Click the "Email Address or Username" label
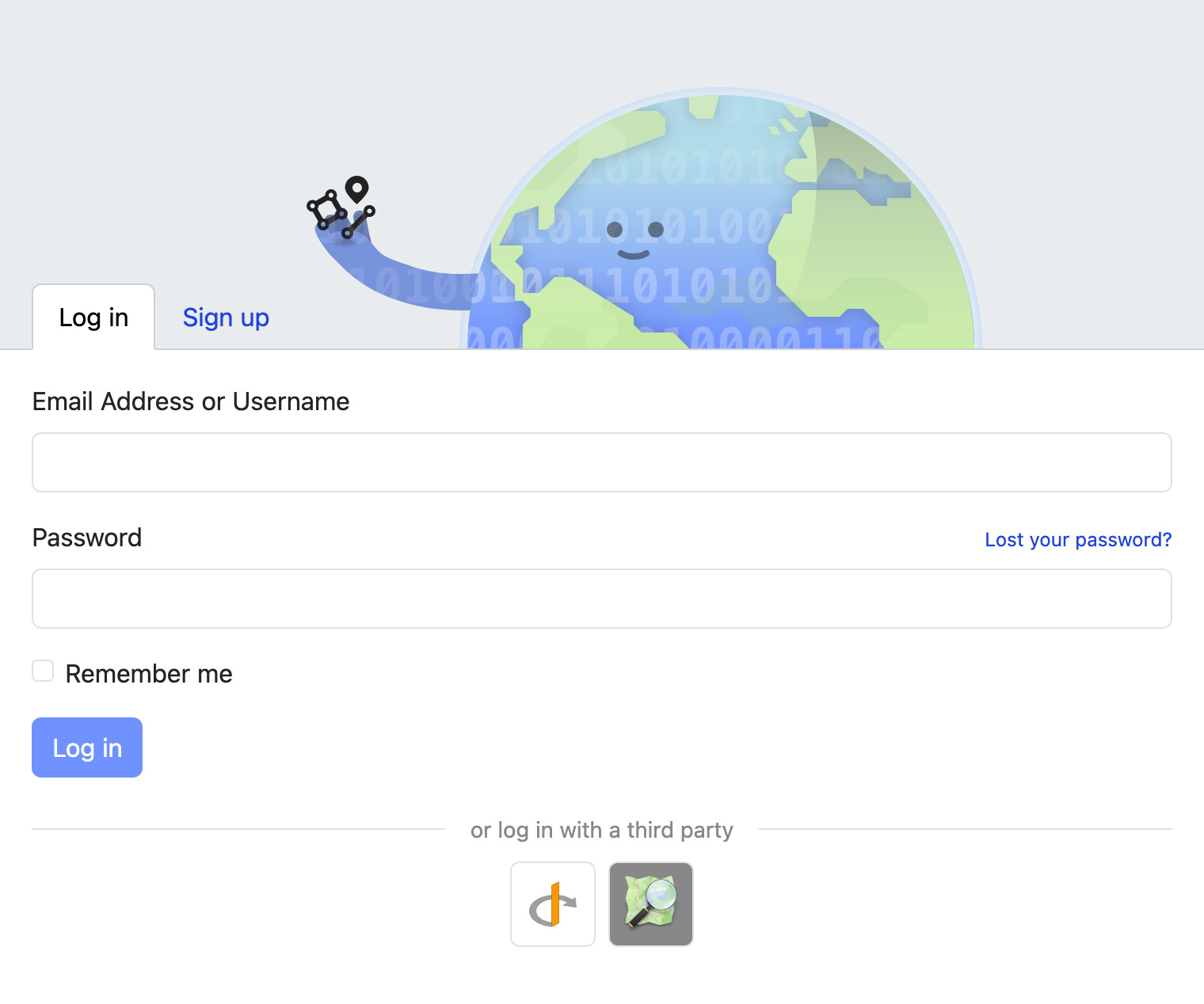 tap(191, 401)
